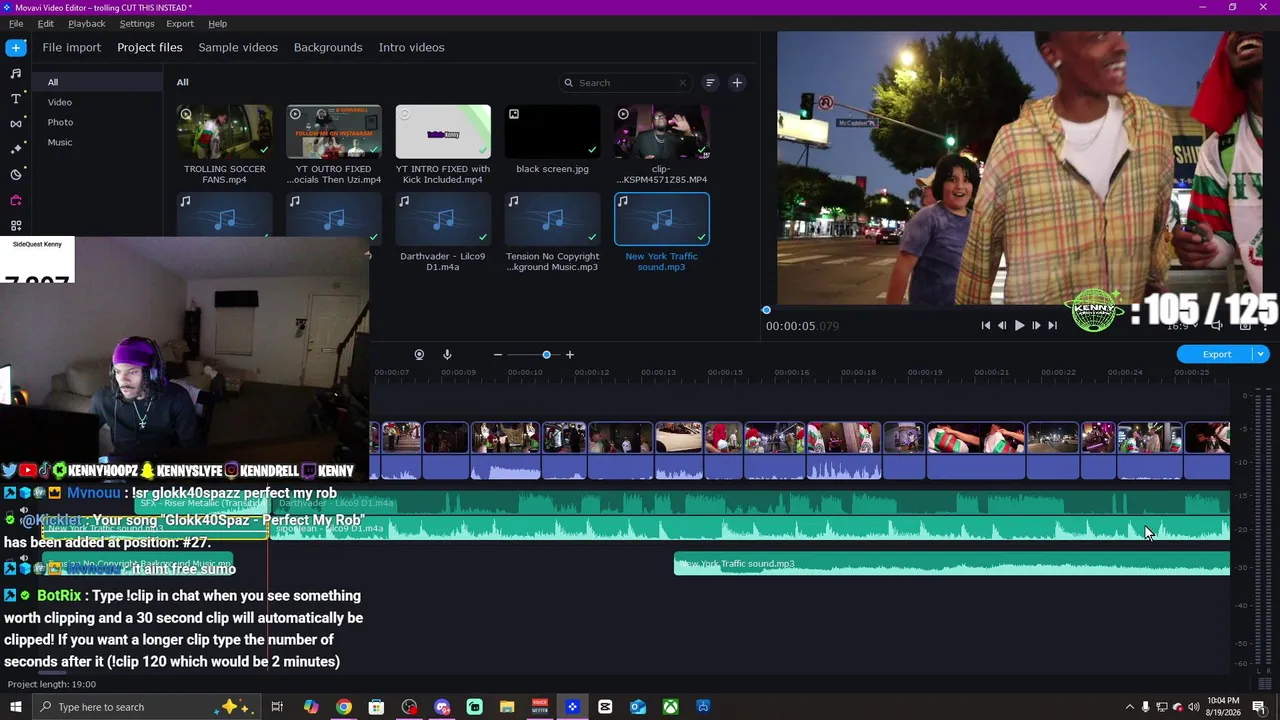Add new media with the plus beside search
1280x720 pixels.
tap(737, 83)
